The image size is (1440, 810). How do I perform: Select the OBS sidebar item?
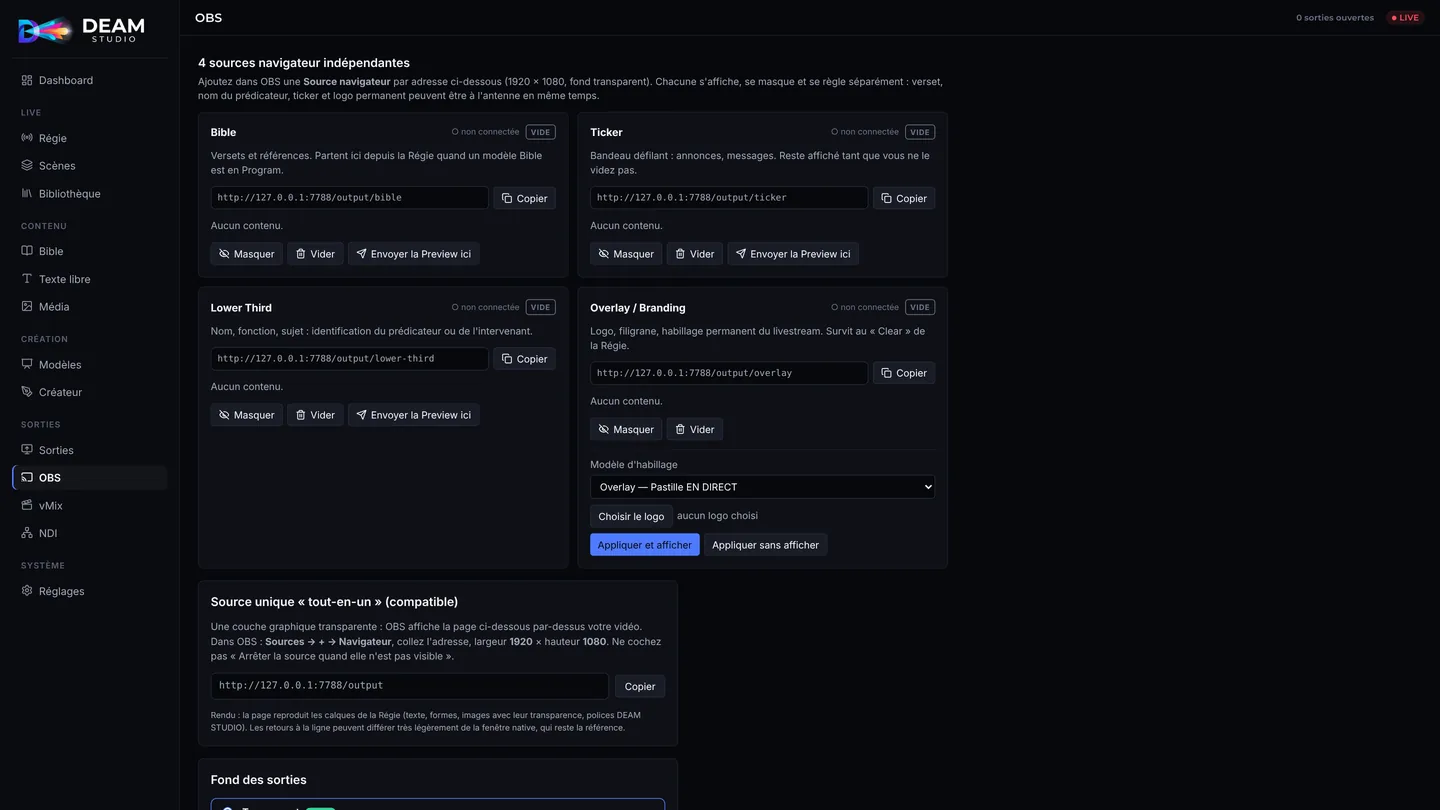[x=89, y=478]
